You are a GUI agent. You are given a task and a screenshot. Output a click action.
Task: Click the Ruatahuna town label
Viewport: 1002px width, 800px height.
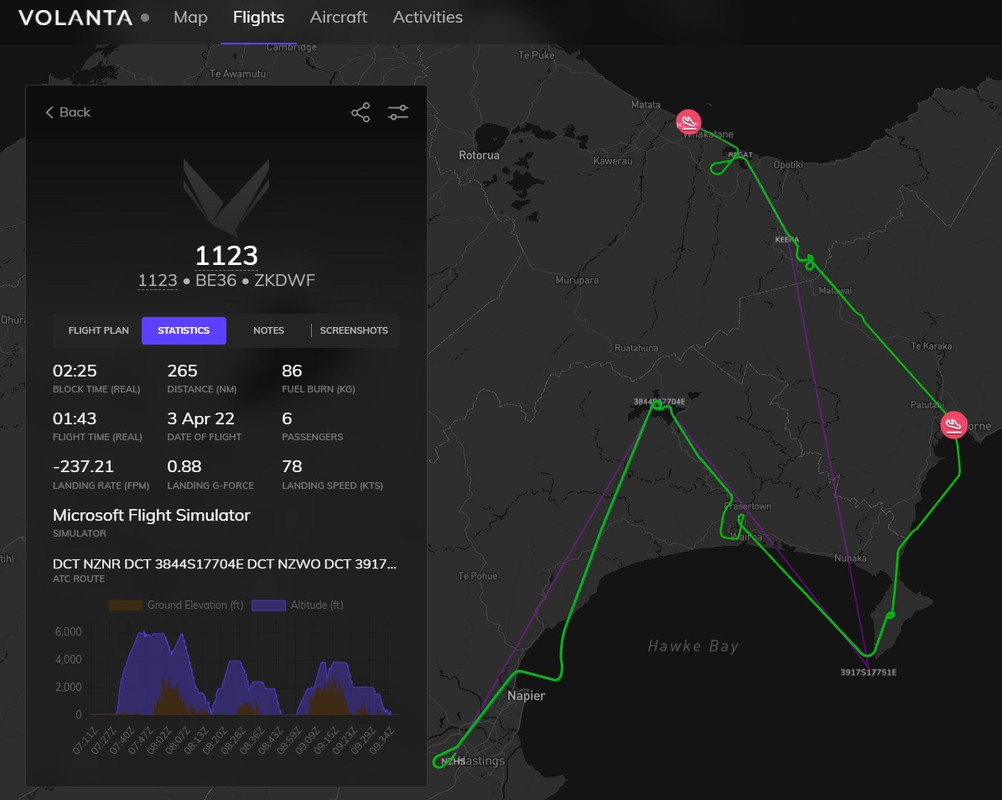point(636,348)
